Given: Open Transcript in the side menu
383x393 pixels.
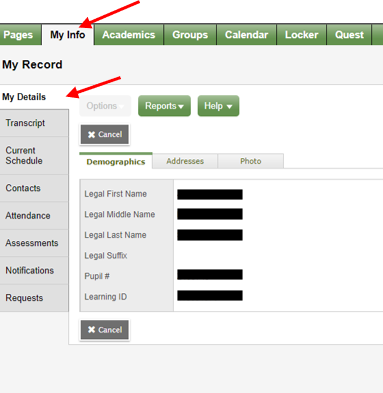Looking at the screenshot, I should click(34, 123).
